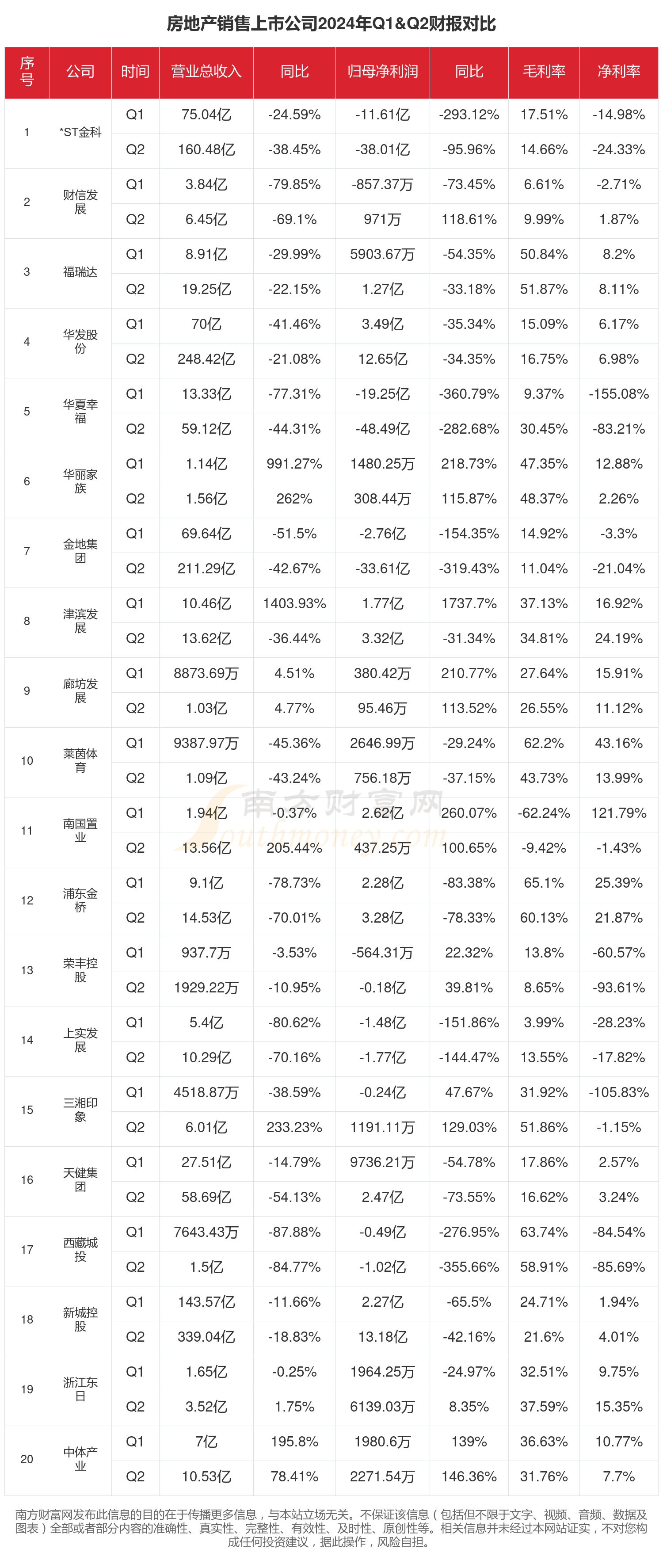Click the 序号 column header
Image resolution: width=663 pixels, height=1568 pixels.
click(x=27, y=72)
